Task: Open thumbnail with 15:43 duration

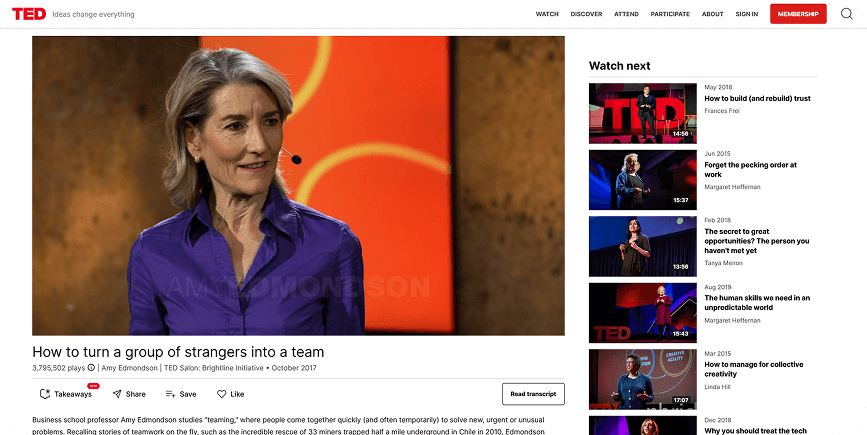Action: click(x=643, y=313)
